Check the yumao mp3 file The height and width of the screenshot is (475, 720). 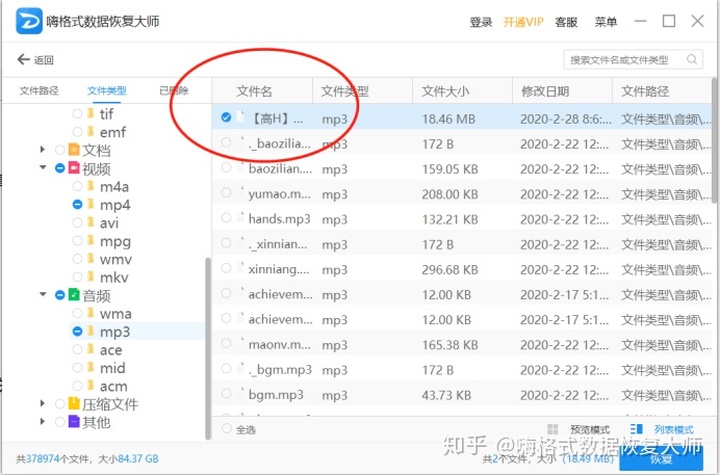click(226, 192)
